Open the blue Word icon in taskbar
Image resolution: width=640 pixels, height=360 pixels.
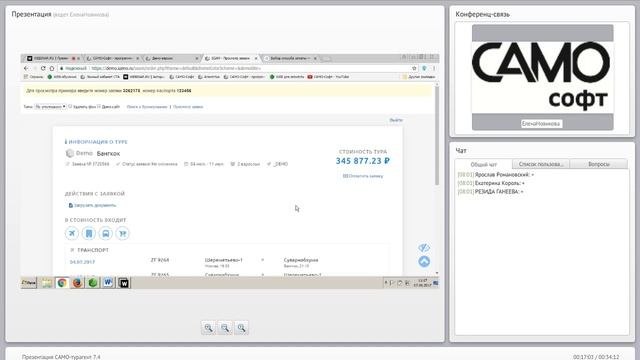tap(108, 282)
